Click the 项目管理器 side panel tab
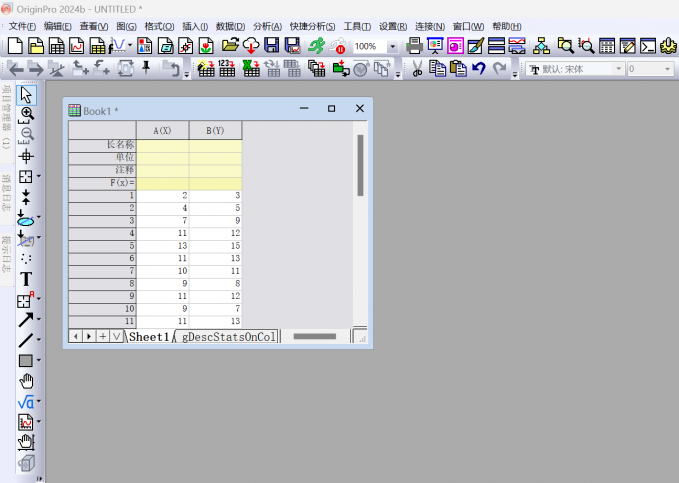The height and width of the screenshot is (483, 679). point(6,117)
